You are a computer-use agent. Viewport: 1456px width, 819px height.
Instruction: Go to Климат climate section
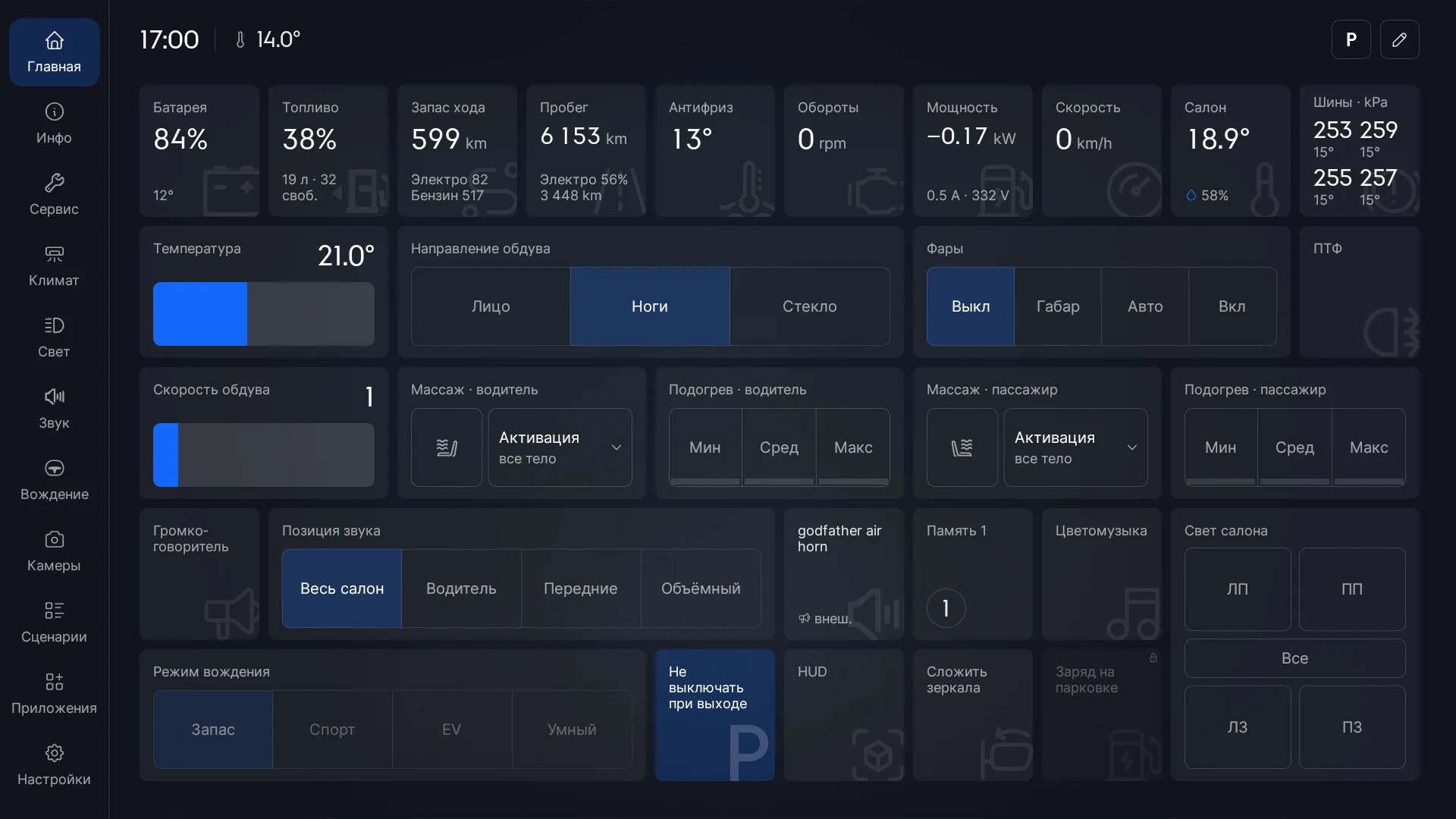click(x=54, y=266)
